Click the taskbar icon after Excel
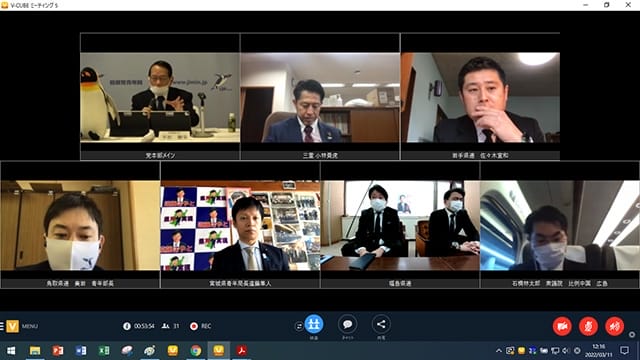 (x=127, y=351)
